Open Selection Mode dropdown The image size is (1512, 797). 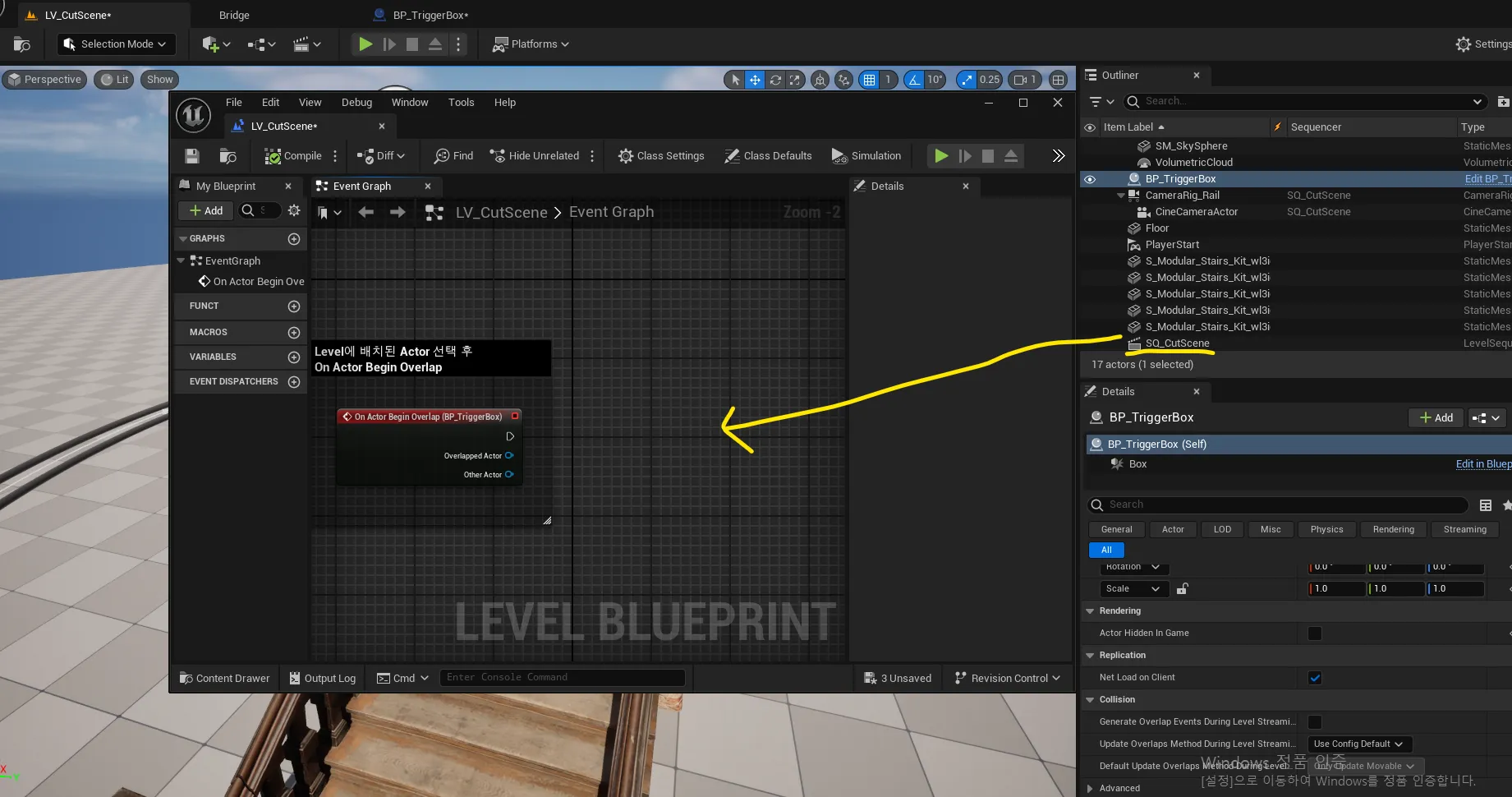115,44
